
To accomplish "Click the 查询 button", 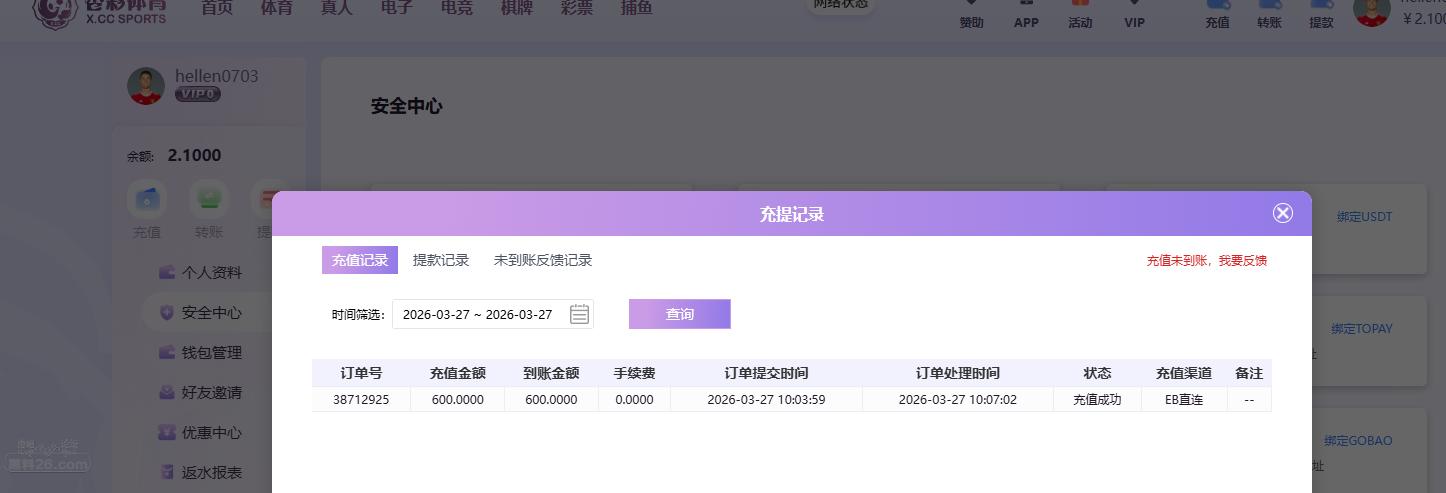I will coord(680,314).
